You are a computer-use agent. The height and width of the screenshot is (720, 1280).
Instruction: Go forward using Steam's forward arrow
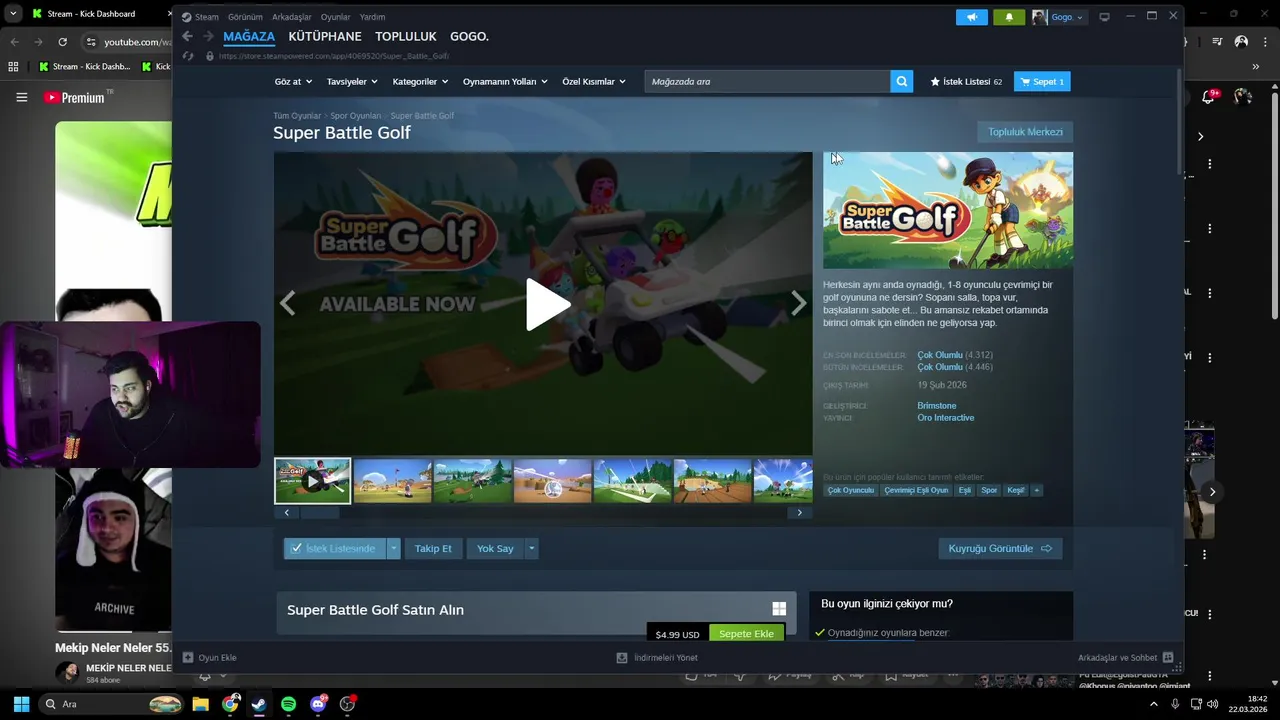pos(208,36)
